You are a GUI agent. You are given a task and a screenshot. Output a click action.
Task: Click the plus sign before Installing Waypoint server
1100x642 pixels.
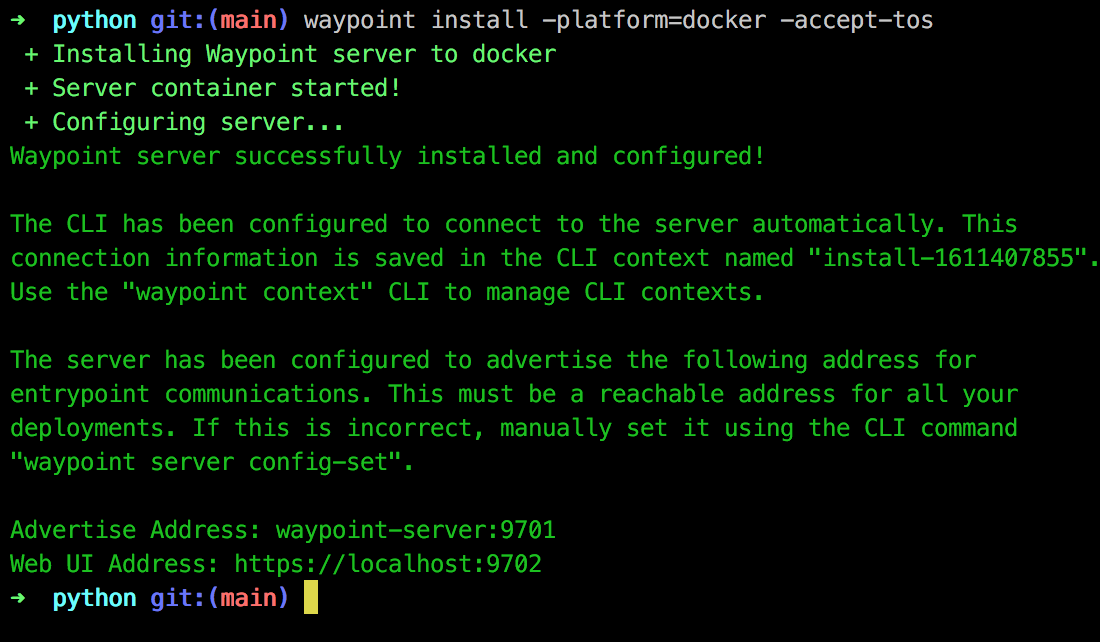point(31,54)
